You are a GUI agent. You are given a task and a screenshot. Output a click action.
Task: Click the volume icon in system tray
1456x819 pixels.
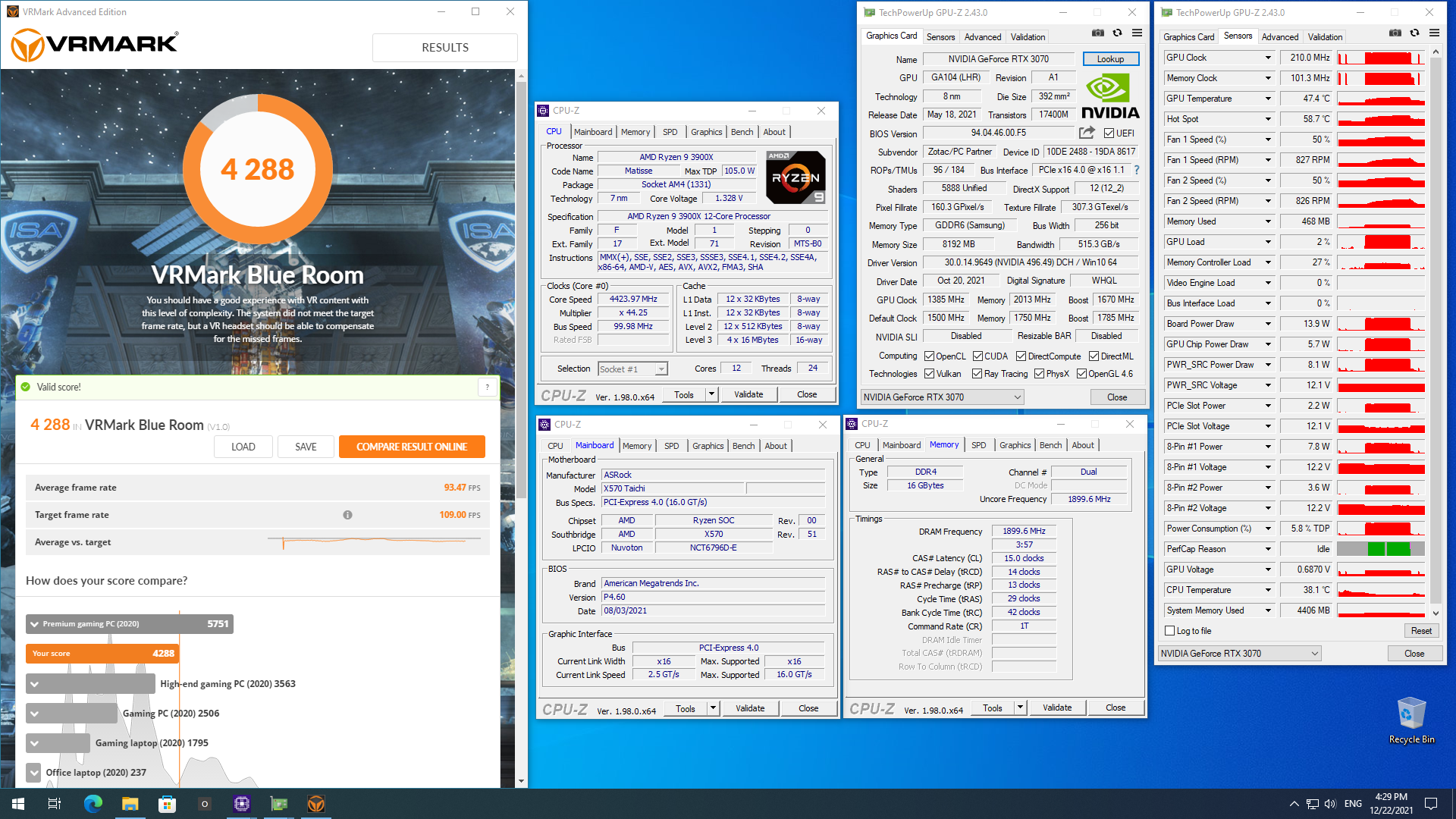1330,804
